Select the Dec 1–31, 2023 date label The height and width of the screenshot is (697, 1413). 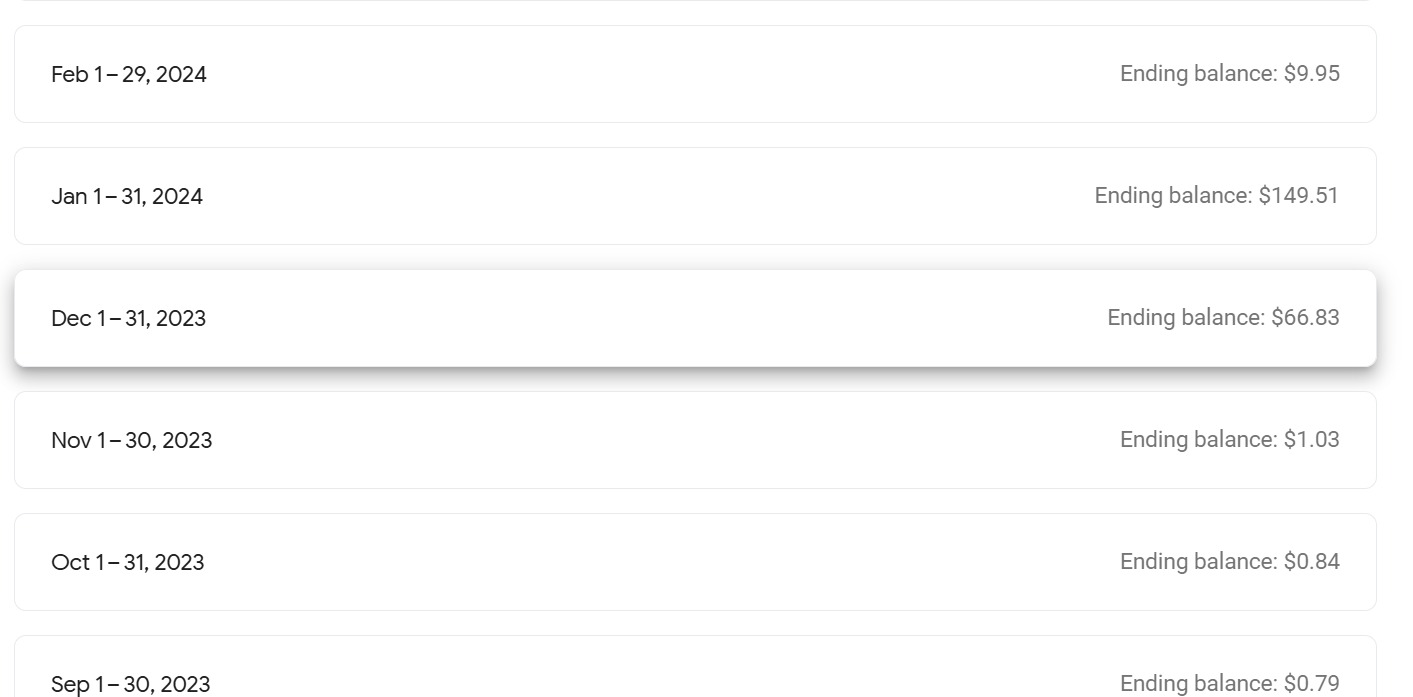pyautogui.click(x=128, y=319)
